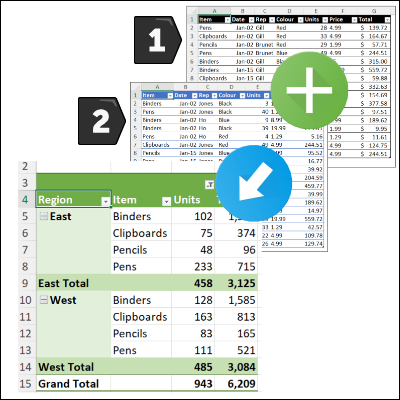Click the East Clipboards value 374
The width and height of the screenshot is (400, 400).
tap(246, 233)
